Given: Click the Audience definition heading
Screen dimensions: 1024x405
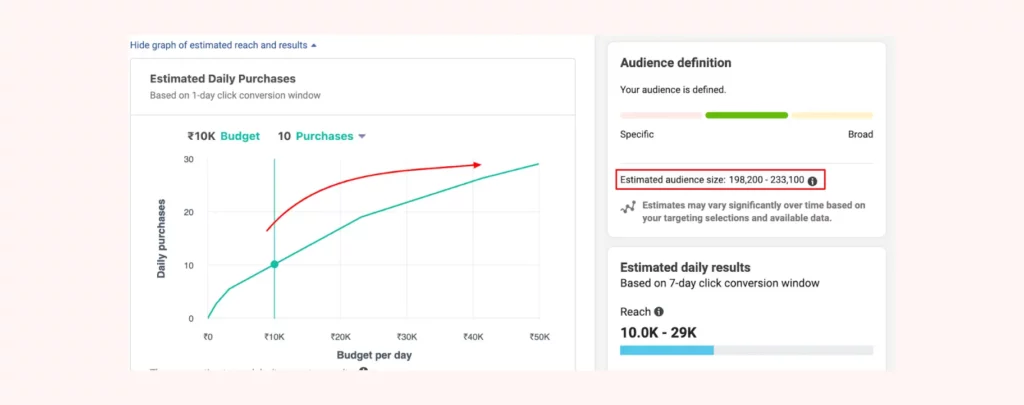Looking at the screenshot, I should (675, 63).
